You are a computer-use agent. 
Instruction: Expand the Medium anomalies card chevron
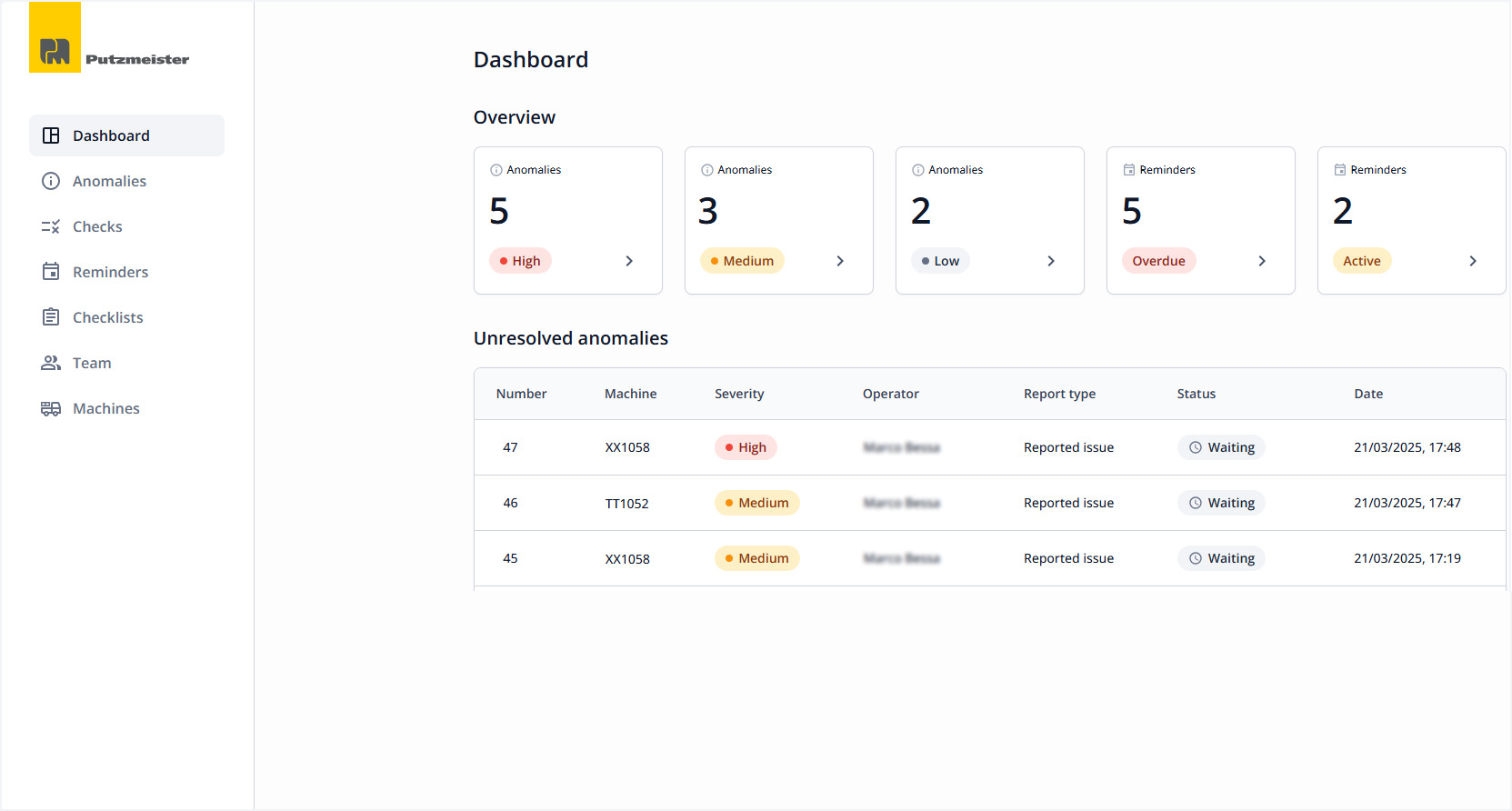[840, 261]
